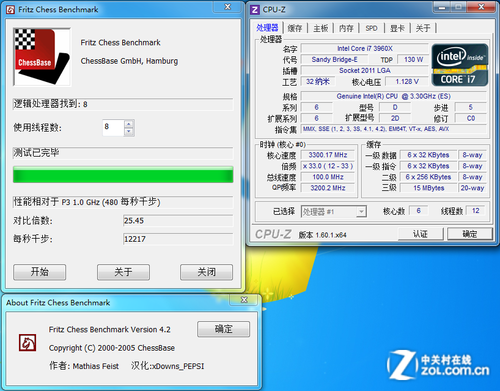Click the 逻辑处理器找到: 8 text
The height and width of the screenshot is (391, 500).
(x=50, y=104)
